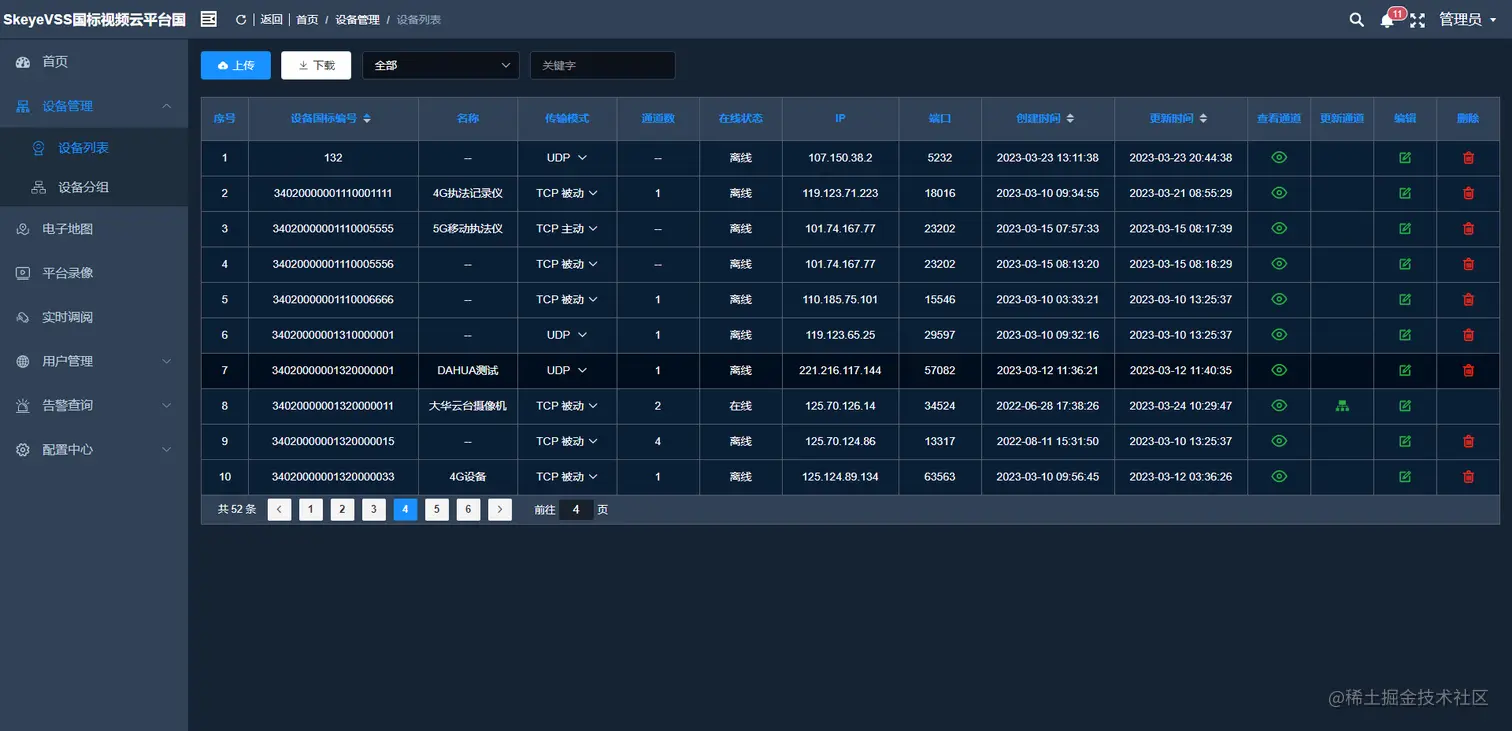Edit the 5G移动执法仪 device
This screenshot has width=1512, height=731.
click(1405, 228)
